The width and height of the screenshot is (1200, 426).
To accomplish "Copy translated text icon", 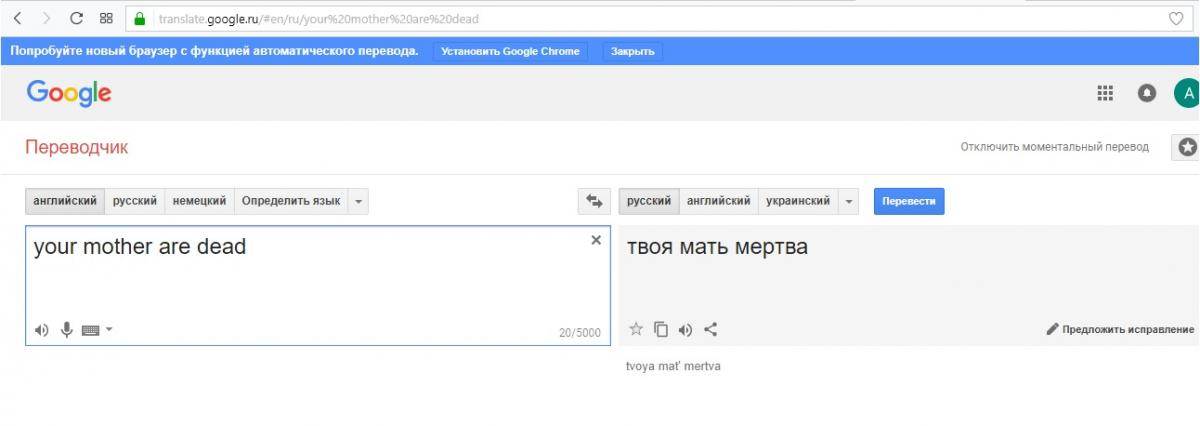I will [661, 329].
